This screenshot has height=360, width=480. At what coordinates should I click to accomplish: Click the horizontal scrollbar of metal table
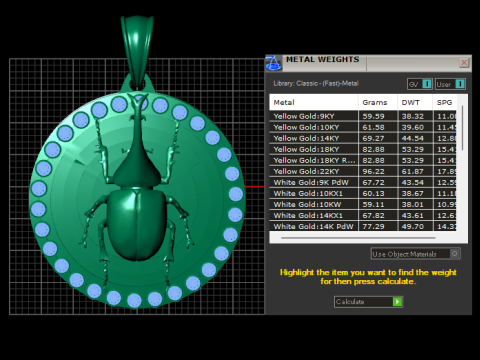[358, 238]
